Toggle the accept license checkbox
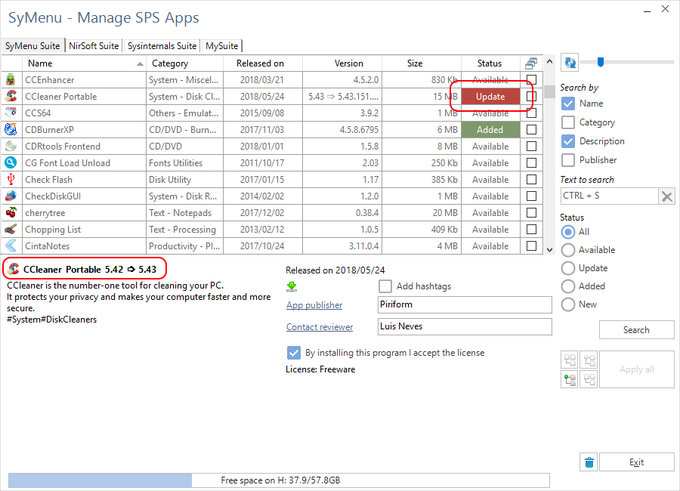Screen dimensions: 680x491 (x=294, y=353)
